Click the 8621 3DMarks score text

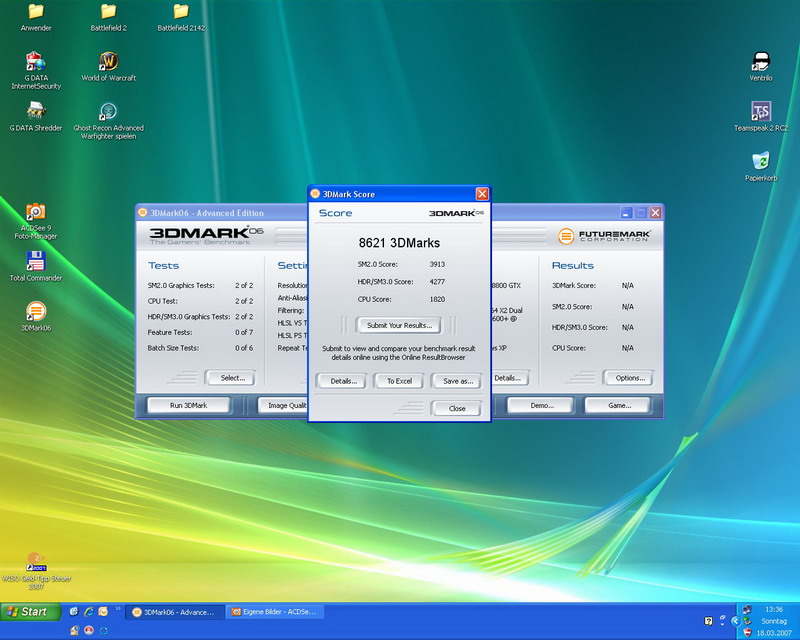click(x=399, y=243)
